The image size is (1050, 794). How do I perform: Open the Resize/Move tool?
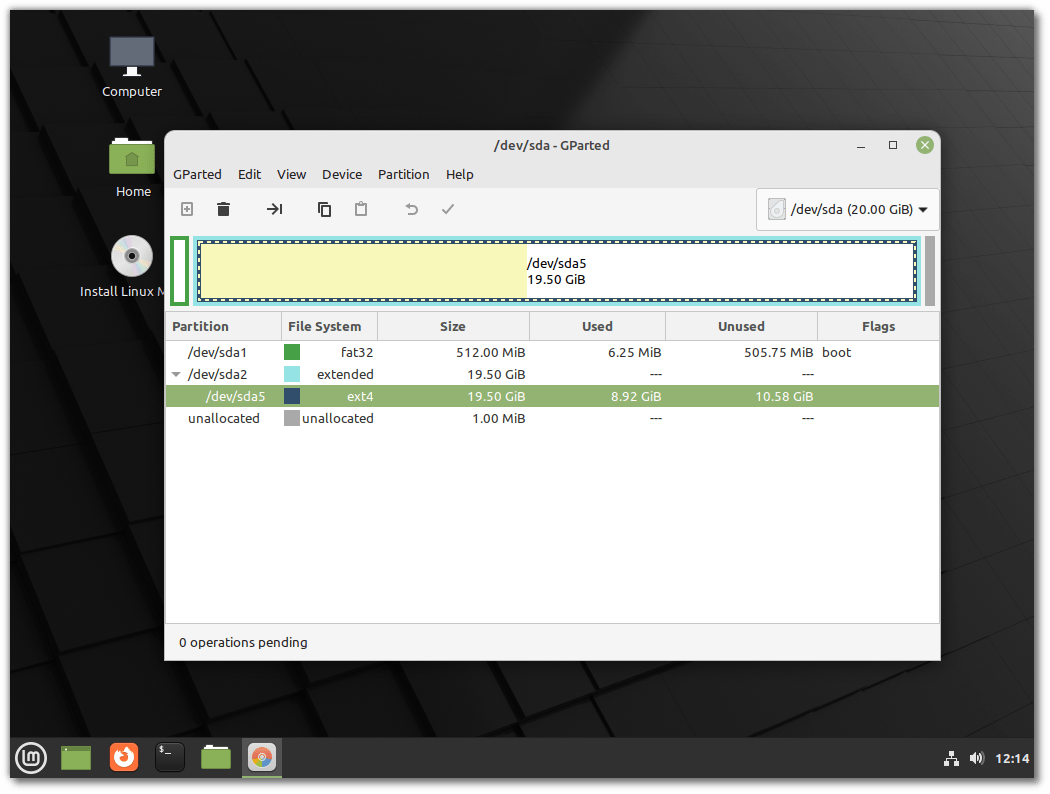274,209
